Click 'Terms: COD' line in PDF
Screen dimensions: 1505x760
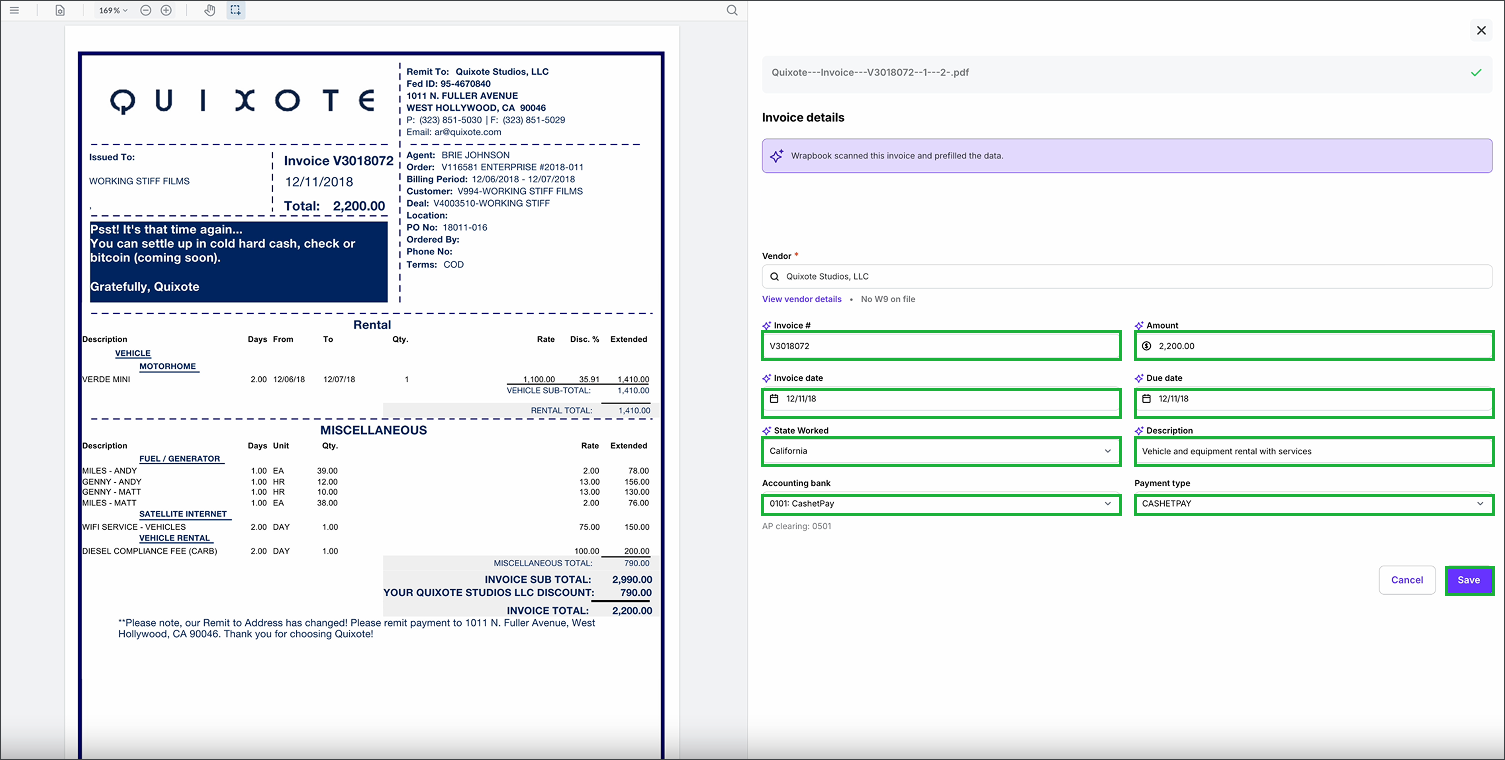tap(435, 265)
